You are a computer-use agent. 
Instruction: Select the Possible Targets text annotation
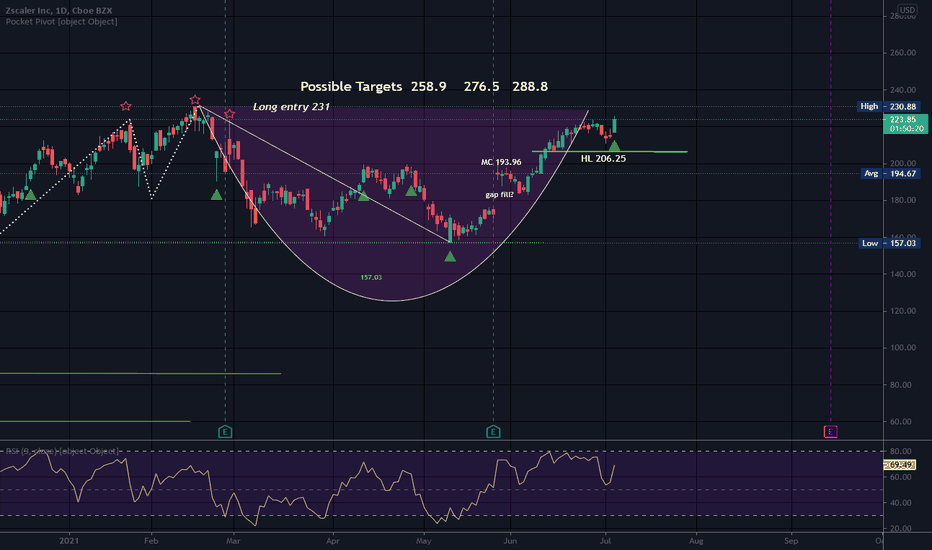(x=424, y=86)
